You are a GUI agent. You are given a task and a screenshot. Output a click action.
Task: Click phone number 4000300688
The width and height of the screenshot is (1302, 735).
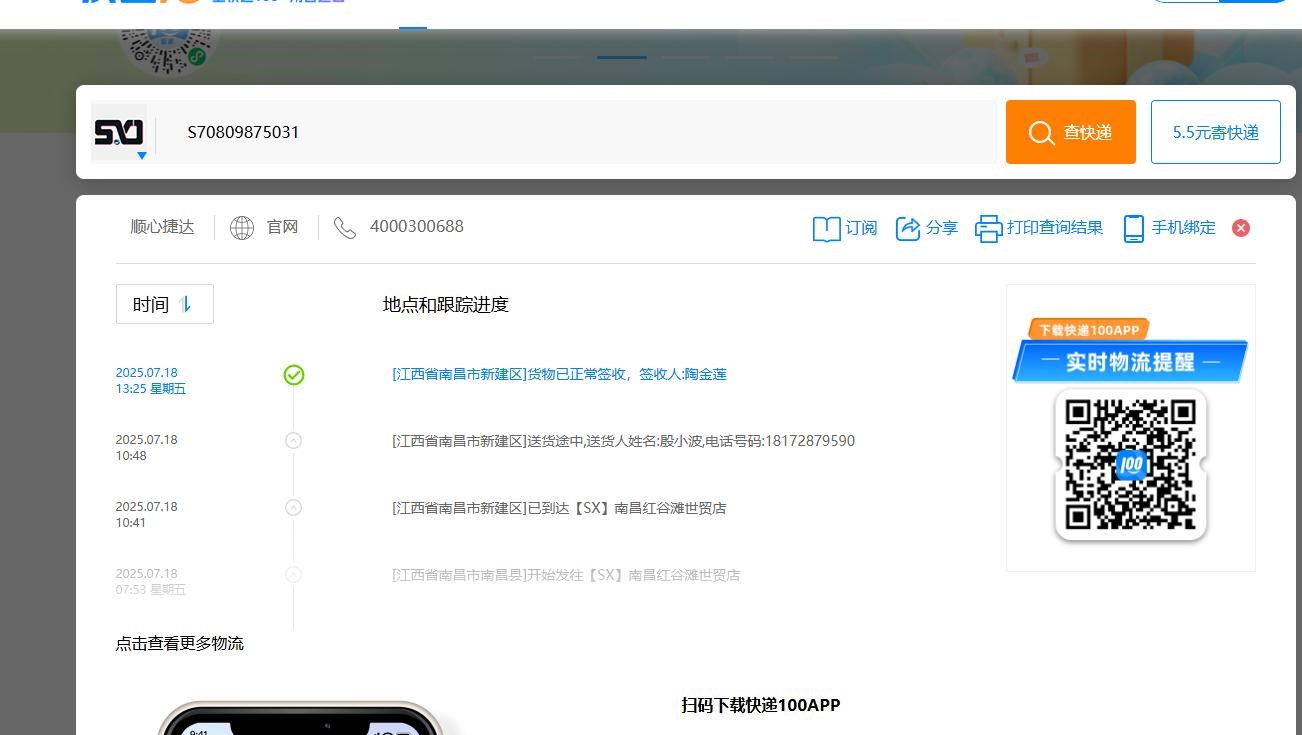click(417, 226)
